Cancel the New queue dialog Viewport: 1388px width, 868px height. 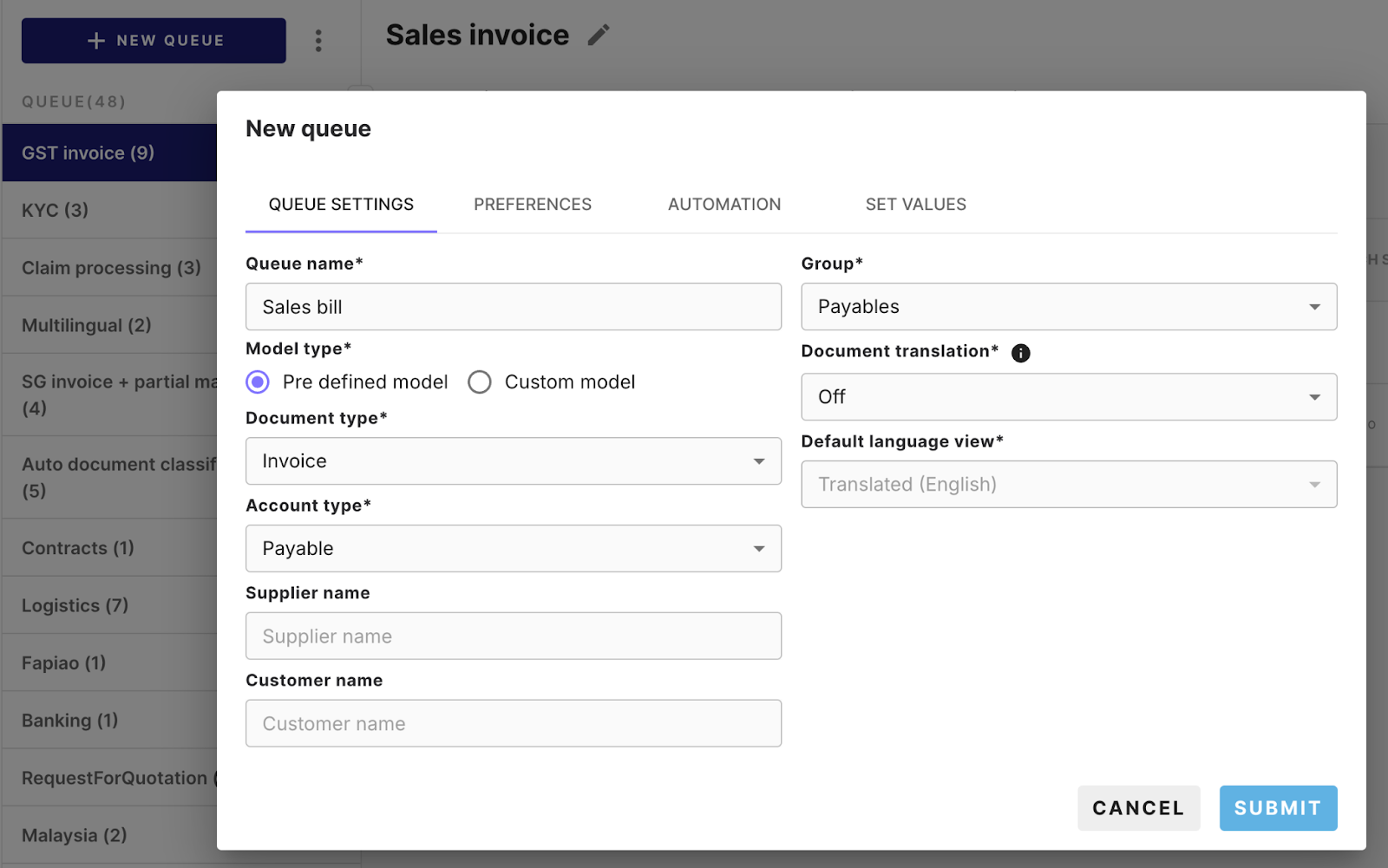[1139, 808]
